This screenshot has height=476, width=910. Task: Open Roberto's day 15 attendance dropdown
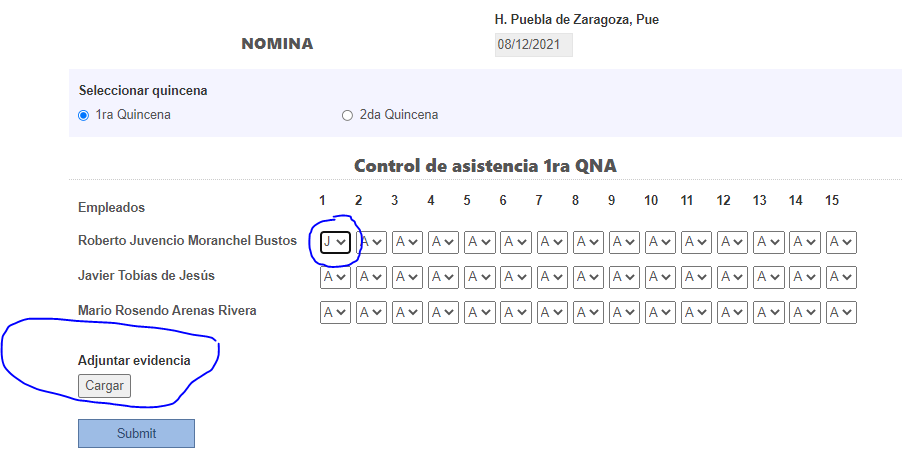[842, 242]
